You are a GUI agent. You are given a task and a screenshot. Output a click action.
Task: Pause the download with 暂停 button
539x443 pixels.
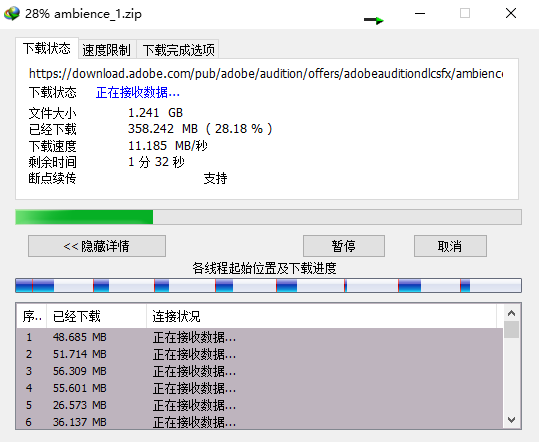tap(344, 246)
